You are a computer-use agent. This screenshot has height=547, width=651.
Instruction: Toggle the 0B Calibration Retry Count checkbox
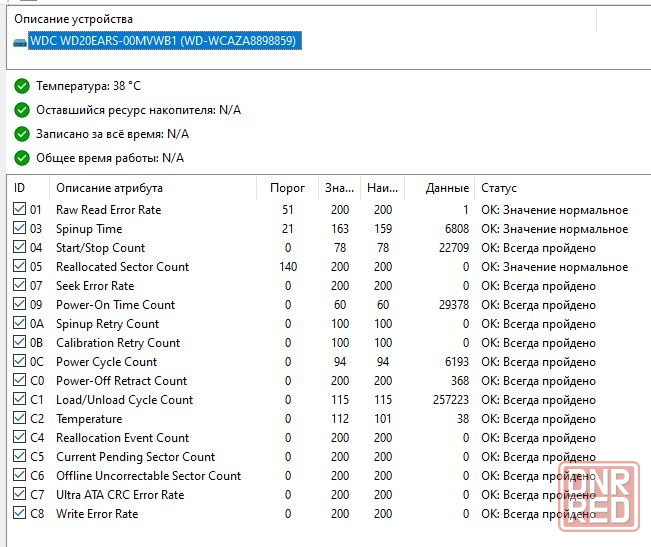[x=20, y=342]
